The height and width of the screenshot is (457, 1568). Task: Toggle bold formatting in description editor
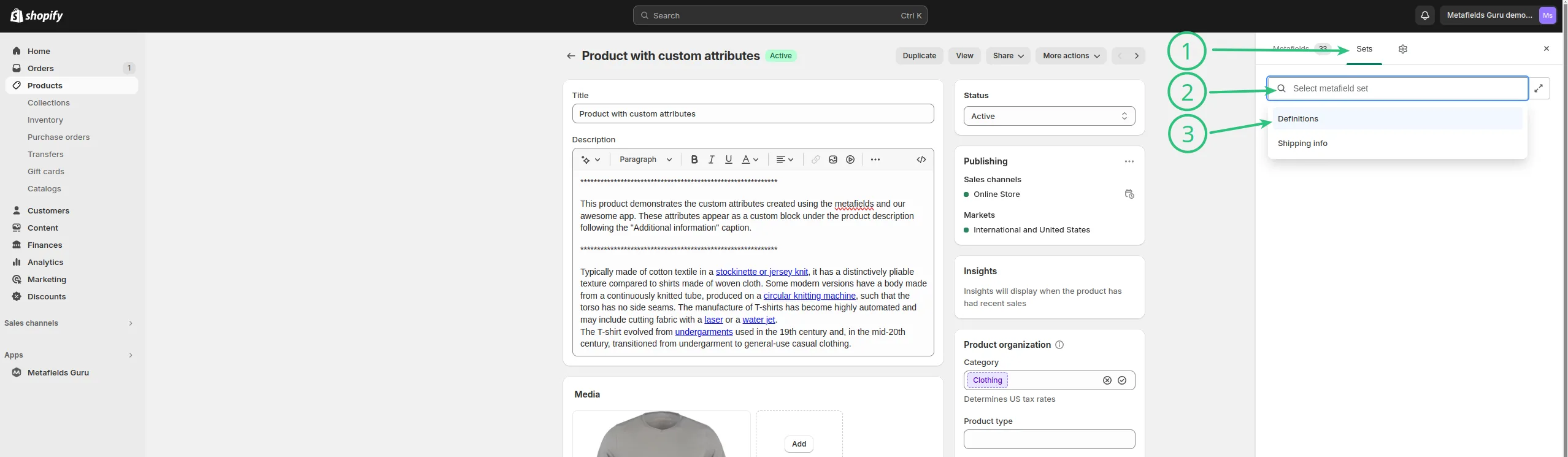(x=694, y=159)
